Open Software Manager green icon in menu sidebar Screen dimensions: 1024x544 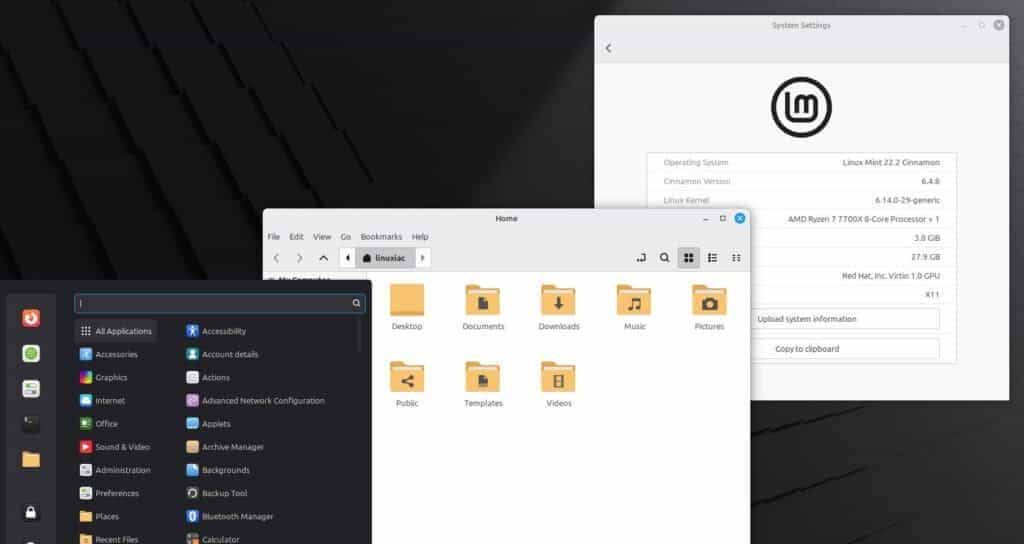pos(31,353)
